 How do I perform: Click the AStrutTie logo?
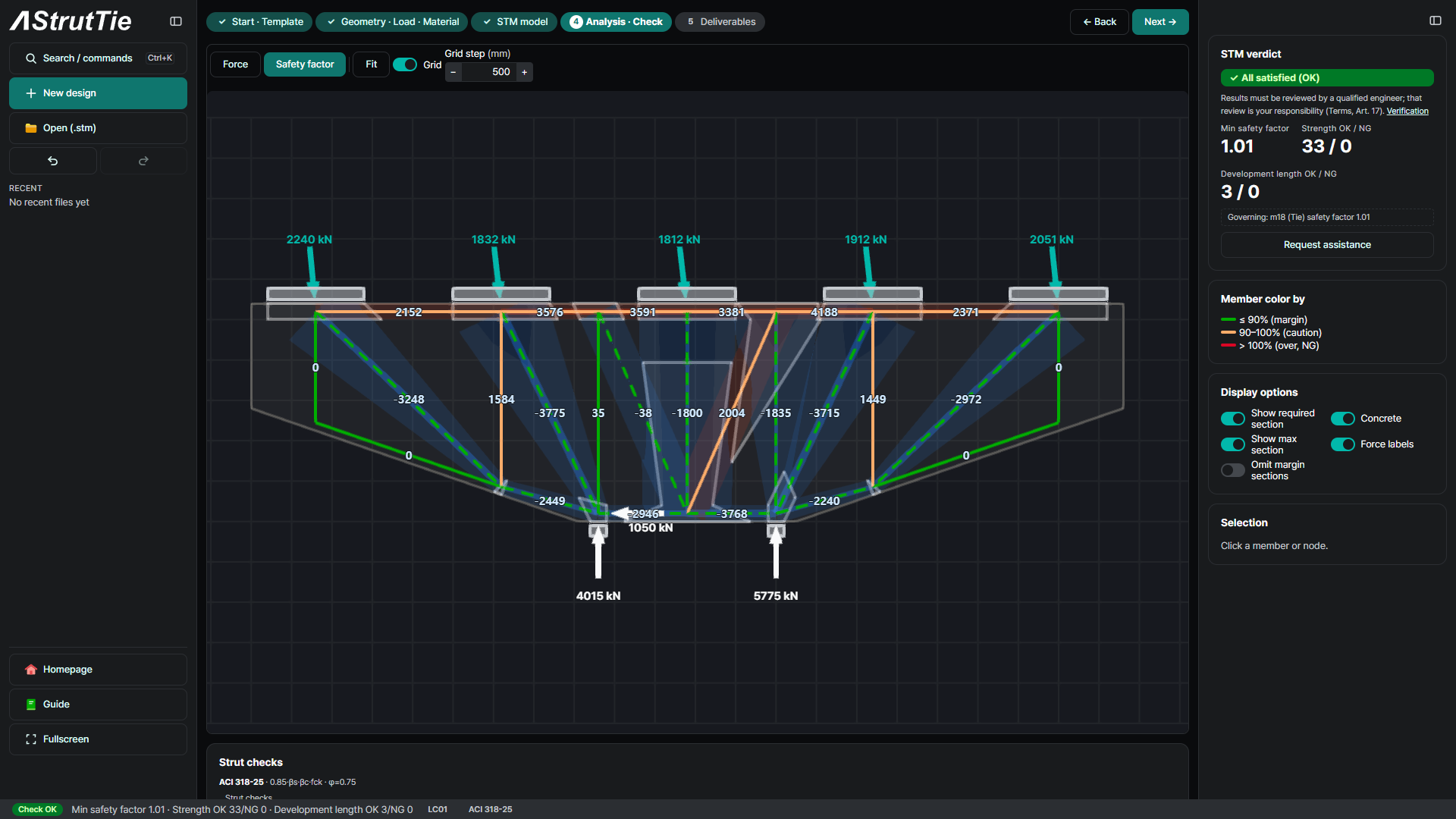(71, 21)
